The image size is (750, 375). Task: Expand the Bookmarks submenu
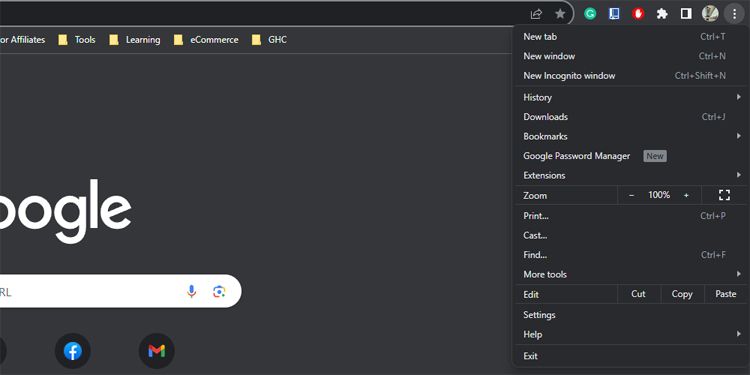(x=631, y=136)
